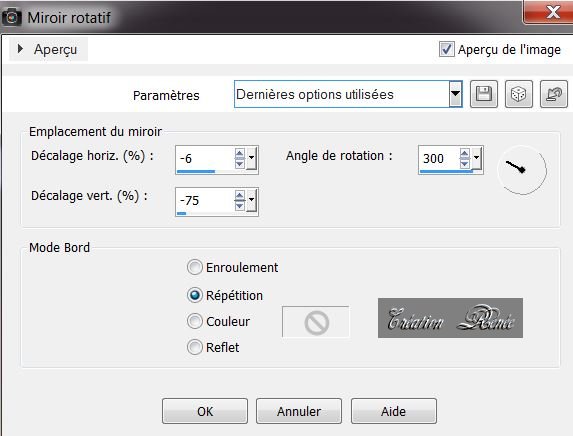Select the Reflet radio button
This screenshot has height=436, width=573.
coord(194,347)
